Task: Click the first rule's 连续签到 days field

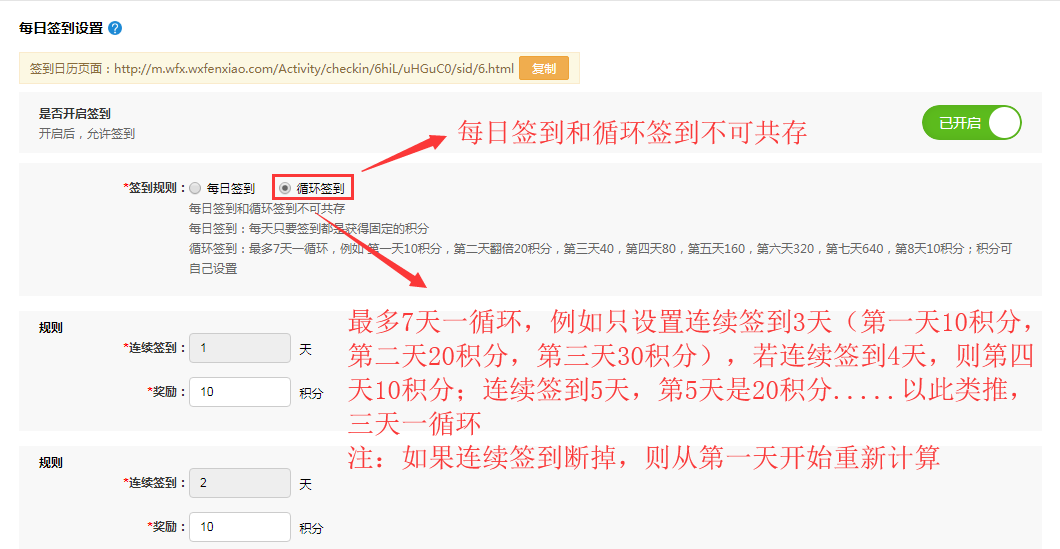Action: point(239,348)
